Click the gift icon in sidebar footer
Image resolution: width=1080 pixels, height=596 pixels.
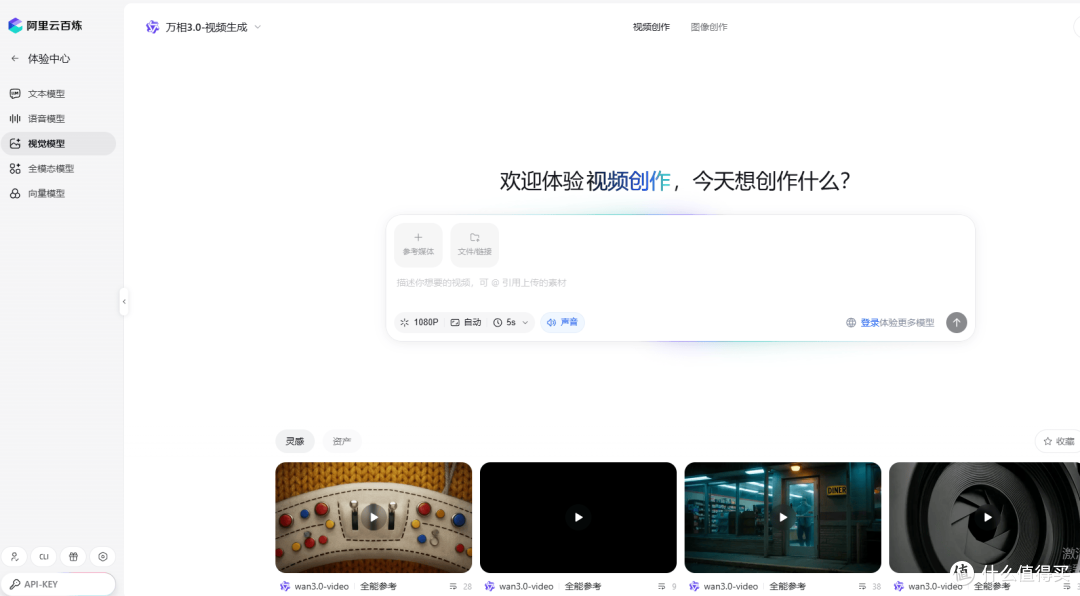[73, 557]
